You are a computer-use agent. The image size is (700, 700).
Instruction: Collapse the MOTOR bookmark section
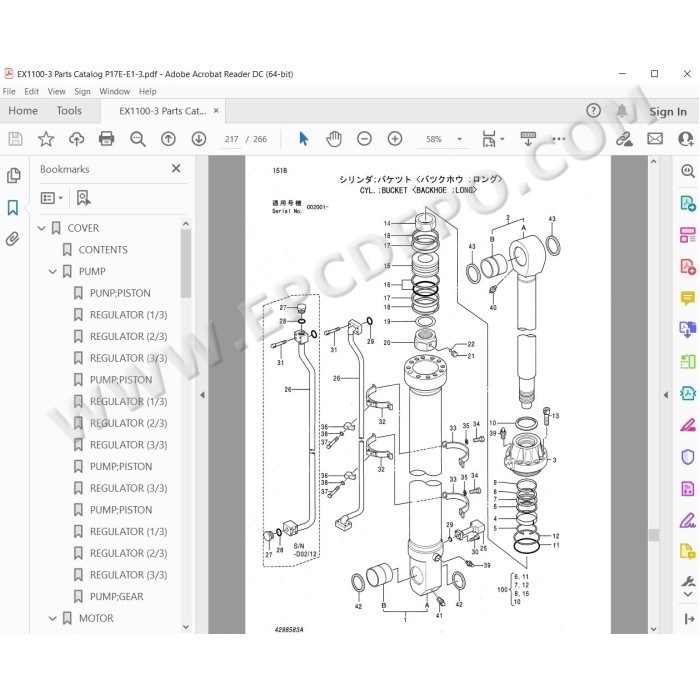tap(53, 618)
